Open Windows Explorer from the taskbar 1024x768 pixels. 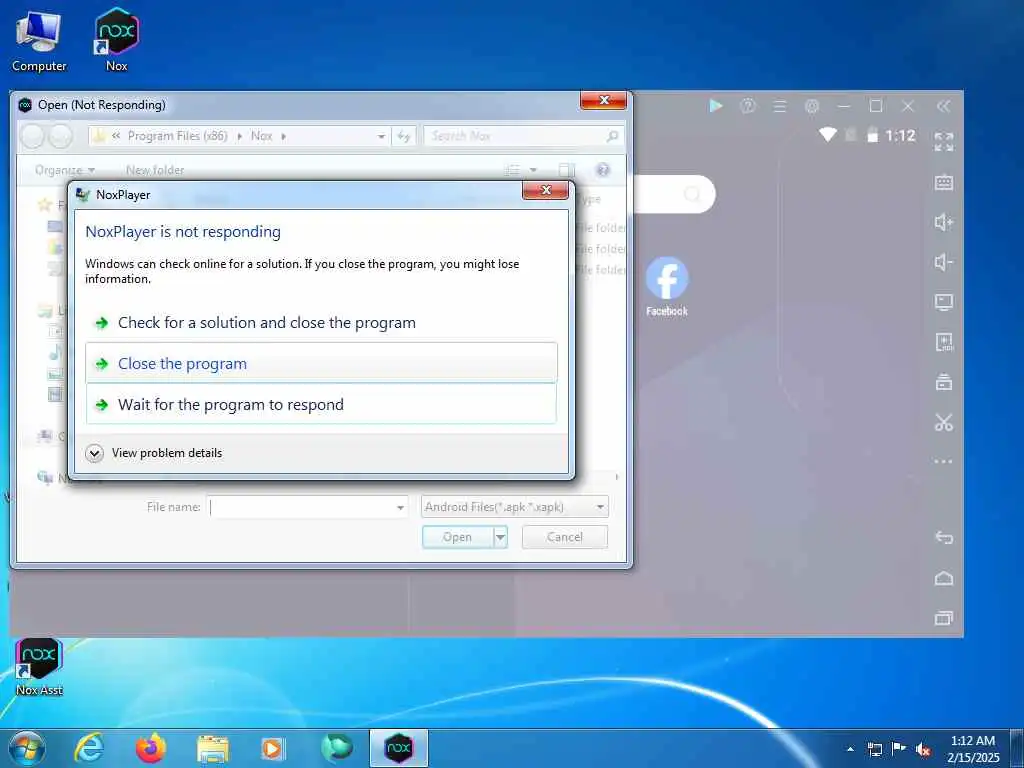[x=213, y=749]
